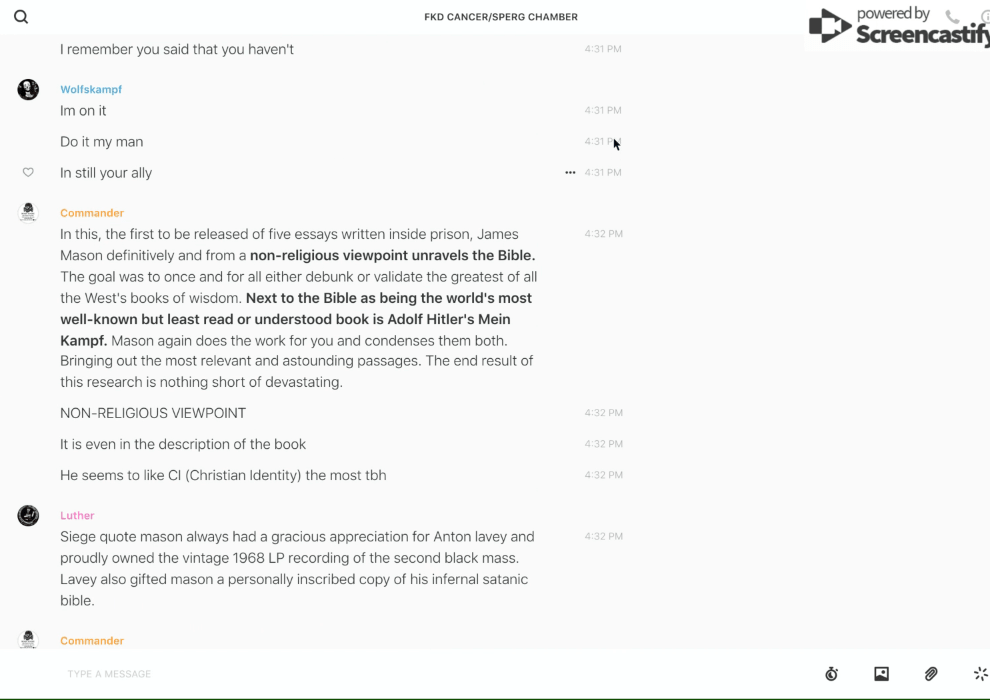Image resolution: width=990 pixels, height=700 pixels.
Task: Select the Commander name above essay message
Action: tap(92, 213)
